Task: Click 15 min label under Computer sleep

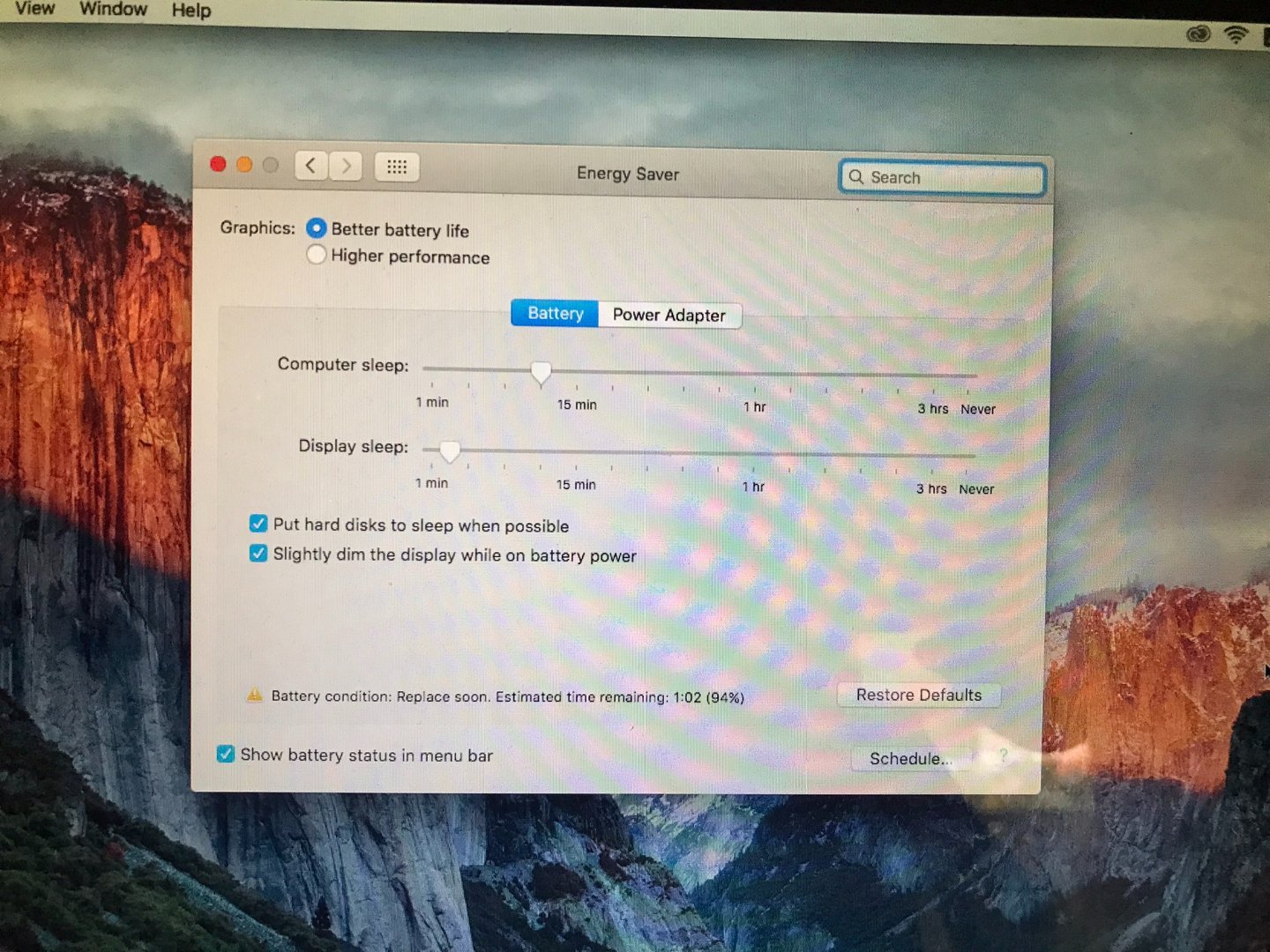Action: [577, 405]
